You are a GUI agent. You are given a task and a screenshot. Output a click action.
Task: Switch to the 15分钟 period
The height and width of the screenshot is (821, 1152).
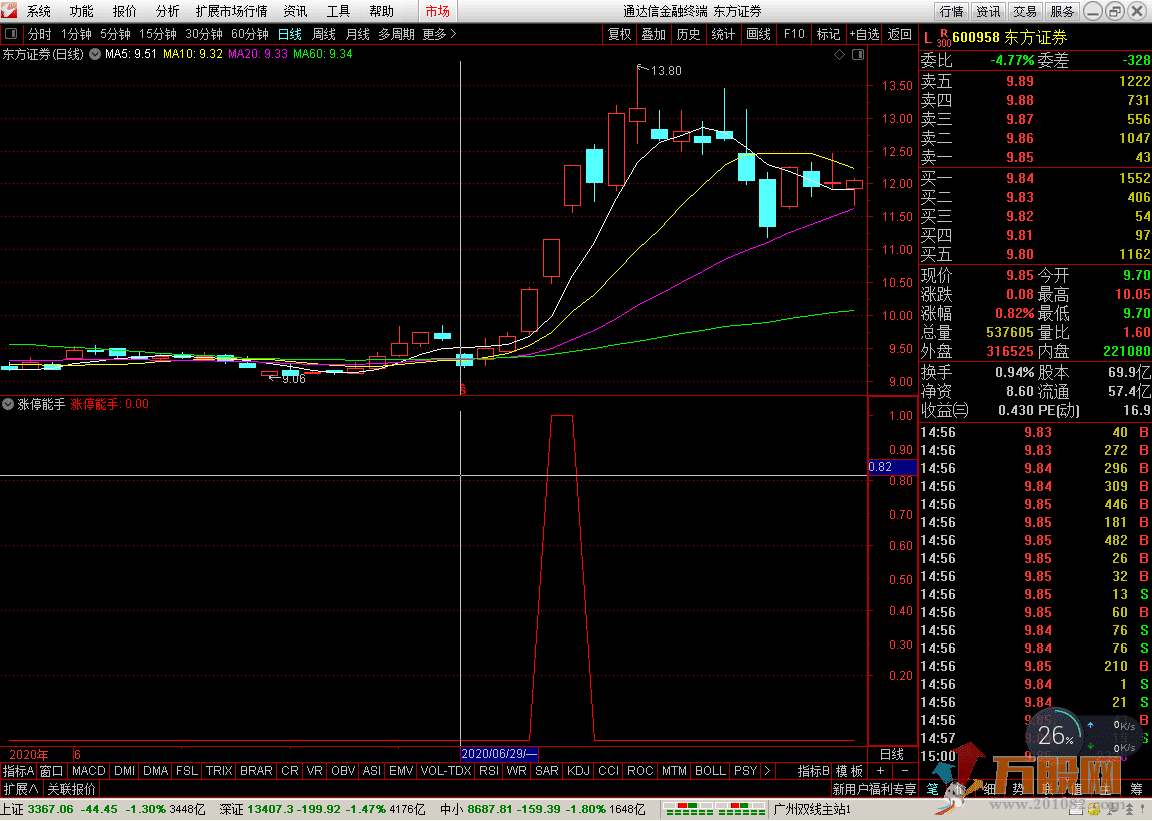pyautogui.click(x=158, y=34)
